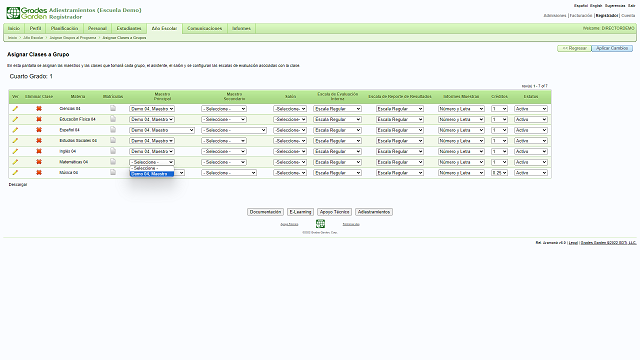Click the pencil edit icon for Matemáticas 04

pyautogui.click(x=15, y=162)
